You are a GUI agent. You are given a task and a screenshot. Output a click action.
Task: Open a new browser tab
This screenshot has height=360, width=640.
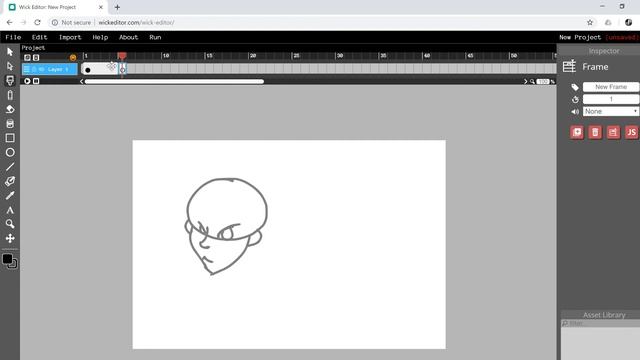pos(117,7)
